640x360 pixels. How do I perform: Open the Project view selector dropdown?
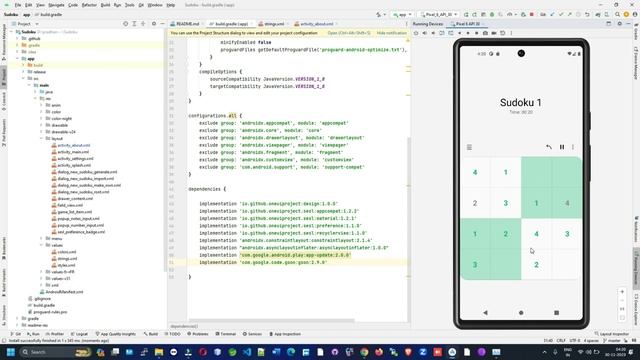click(x=25, y=24)
